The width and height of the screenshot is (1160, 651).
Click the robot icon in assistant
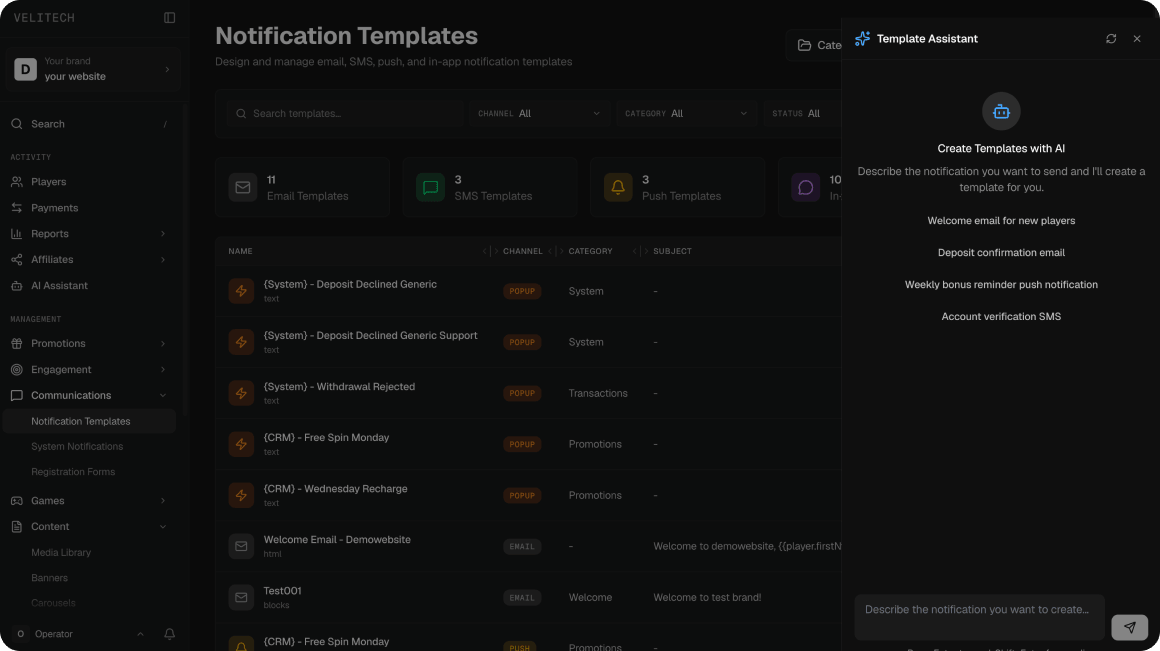point(1001,112)
